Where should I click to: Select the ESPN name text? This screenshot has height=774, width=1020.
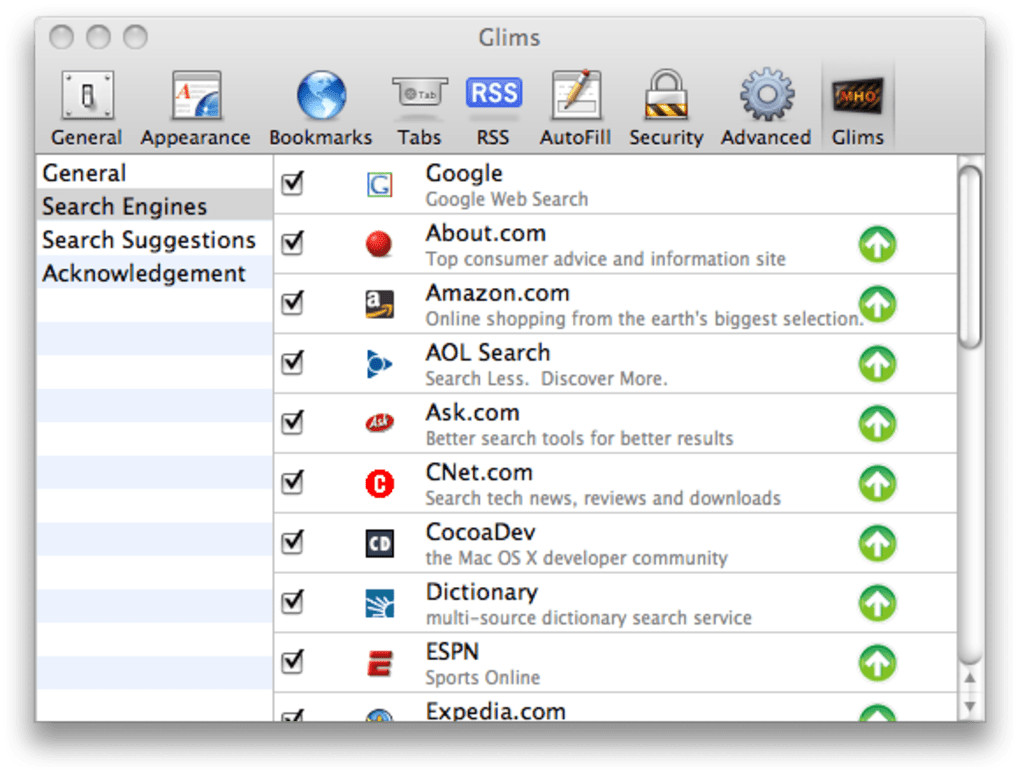pos(452,652)
